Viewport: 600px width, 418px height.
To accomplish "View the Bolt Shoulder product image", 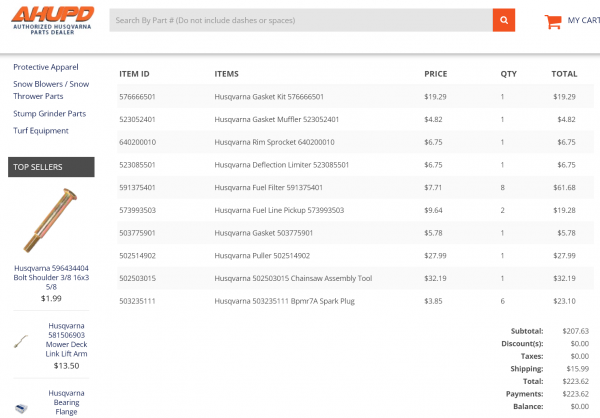I will tap(51, 220).
